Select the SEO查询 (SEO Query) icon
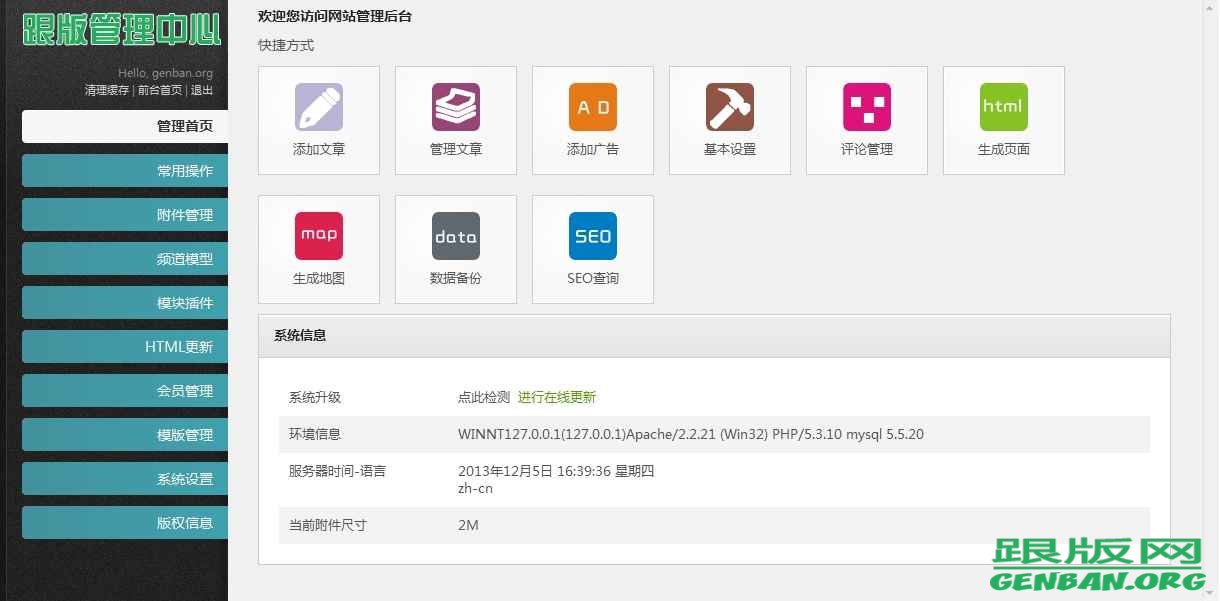The height and width of the screenshot is (601, 1220). pyautogui.click(x=592, y=247)
